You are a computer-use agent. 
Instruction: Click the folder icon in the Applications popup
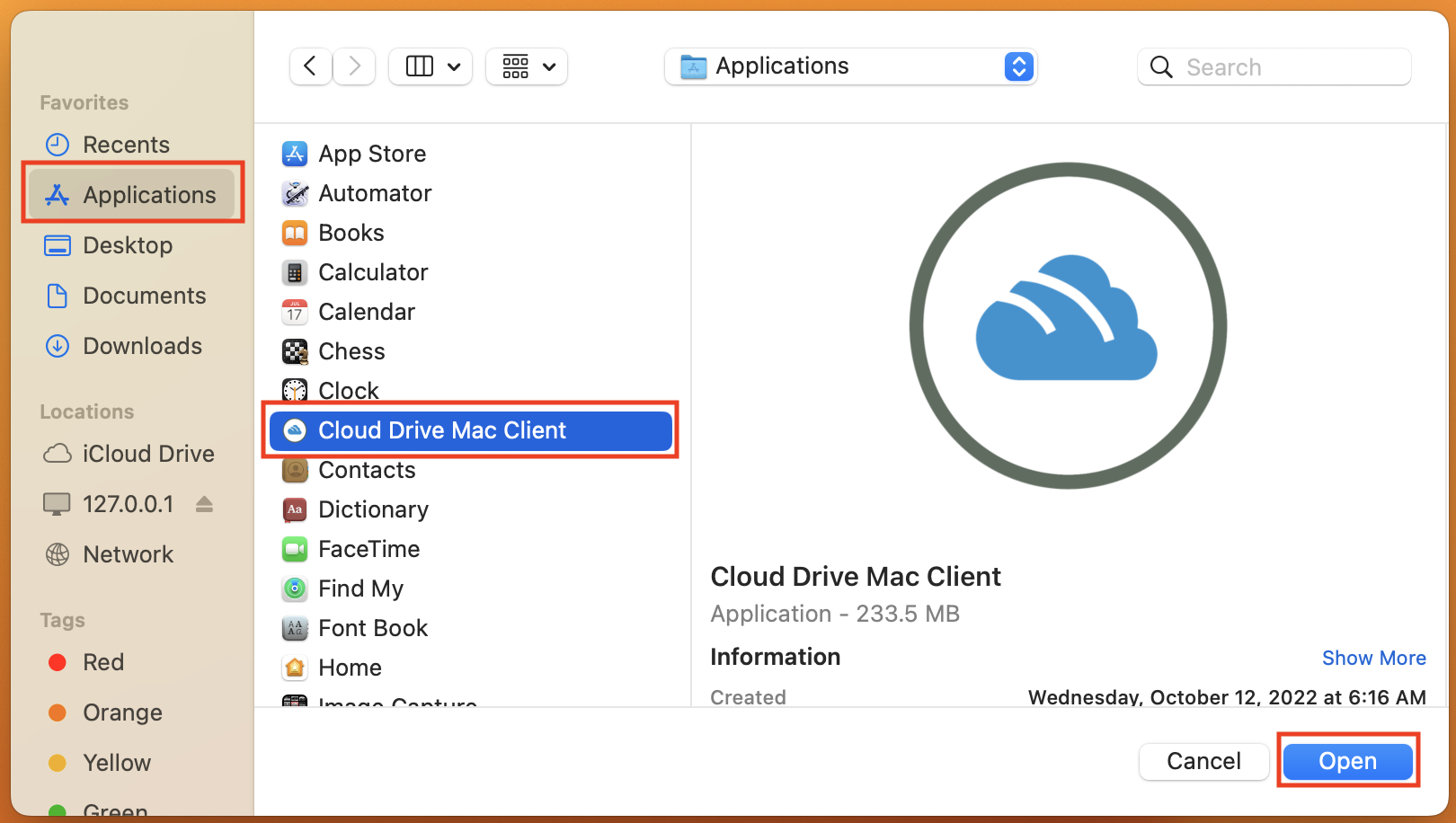693,67
